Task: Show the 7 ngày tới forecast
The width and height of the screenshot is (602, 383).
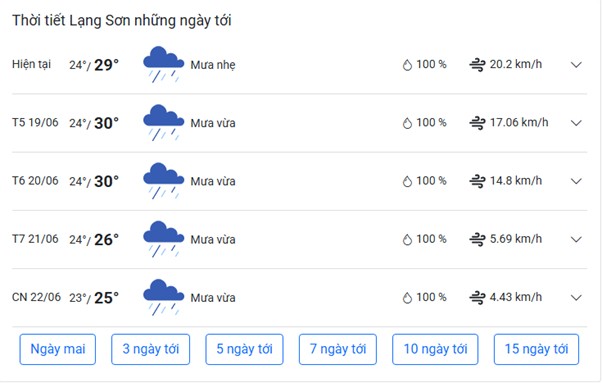Action: pos(338,349)
